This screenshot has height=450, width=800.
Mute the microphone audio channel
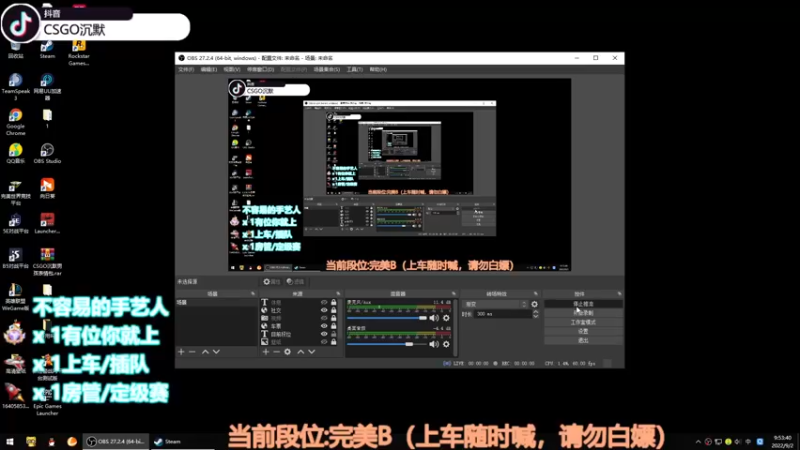pos(434,318)
